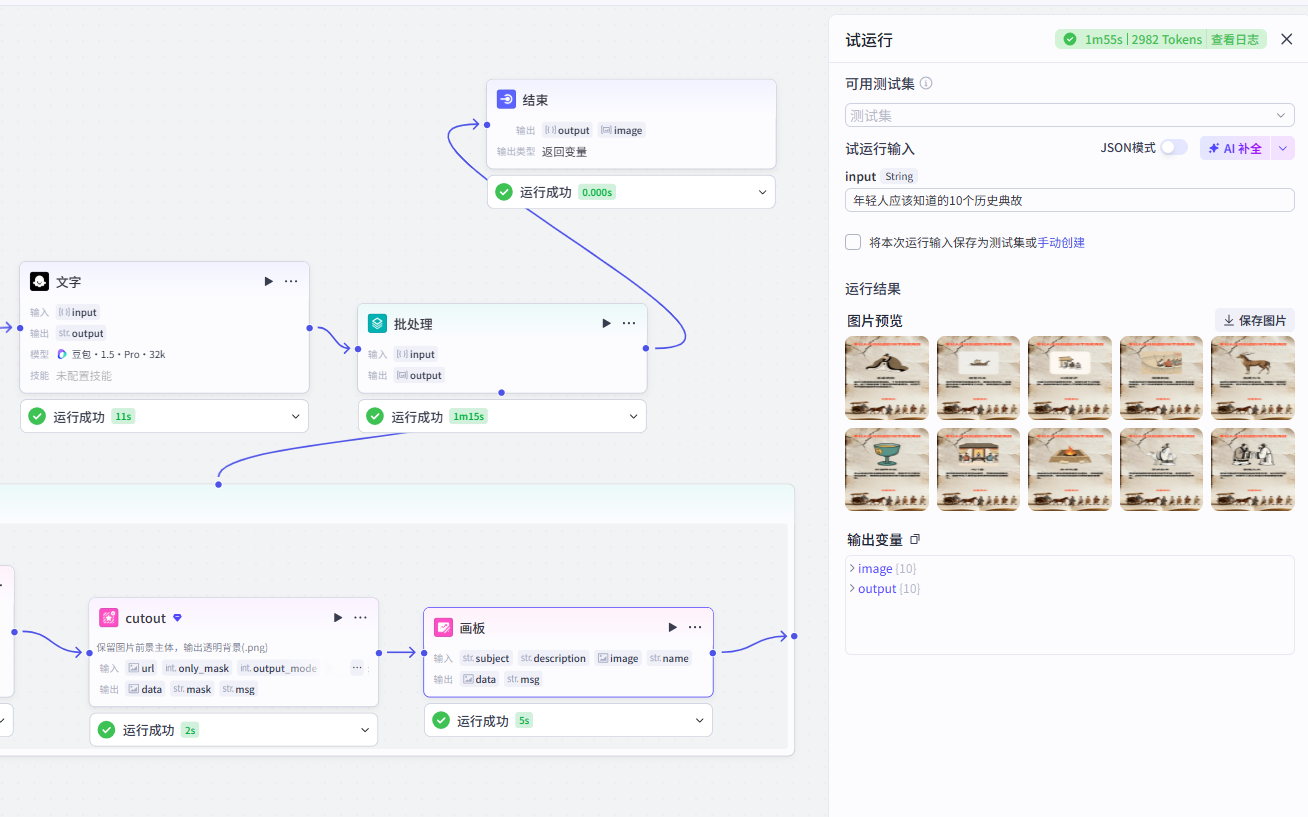Open the goblet preview image thumbnail

tap(887, 469)
